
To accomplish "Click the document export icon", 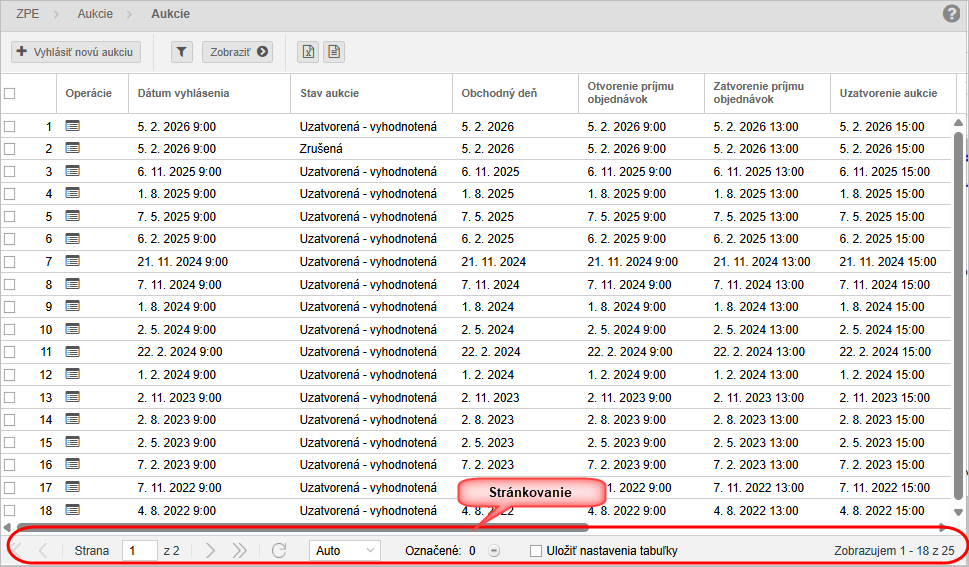I will point(333,52).
